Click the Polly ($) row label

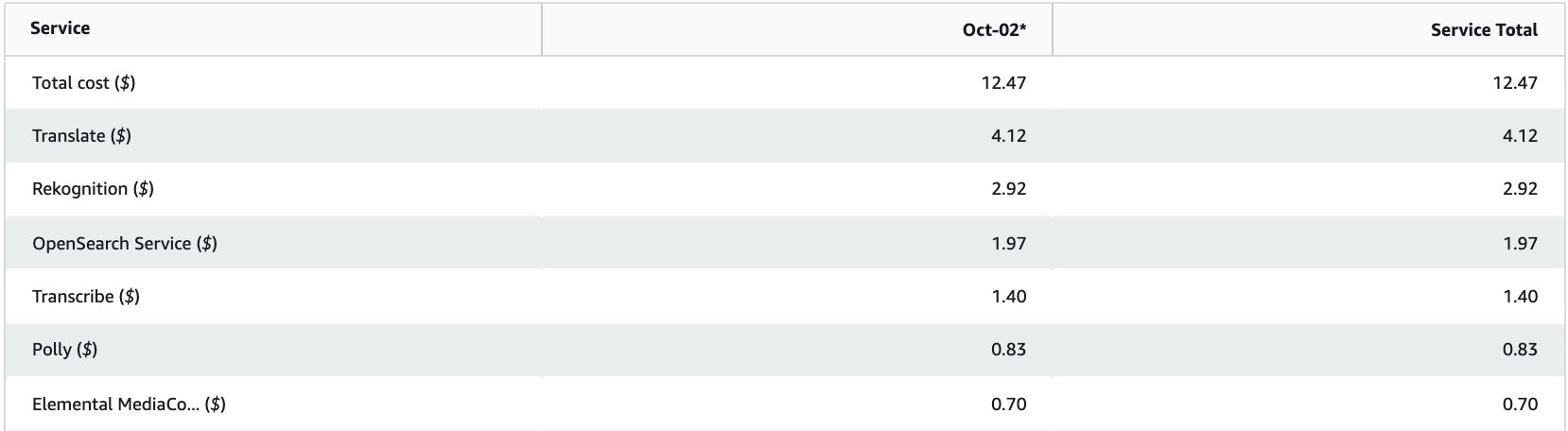64,350
